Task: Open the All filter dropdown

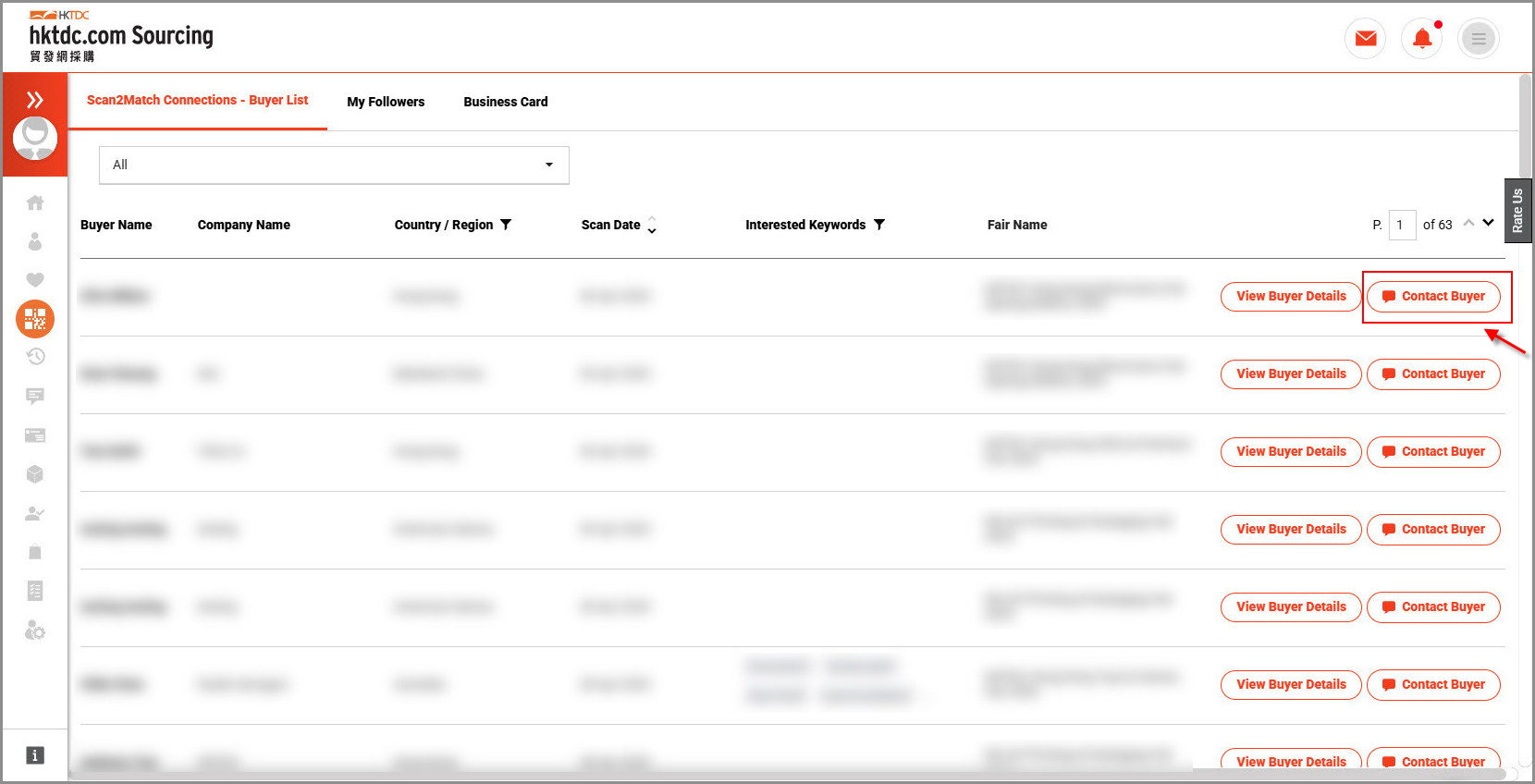Action: (334, 165)
